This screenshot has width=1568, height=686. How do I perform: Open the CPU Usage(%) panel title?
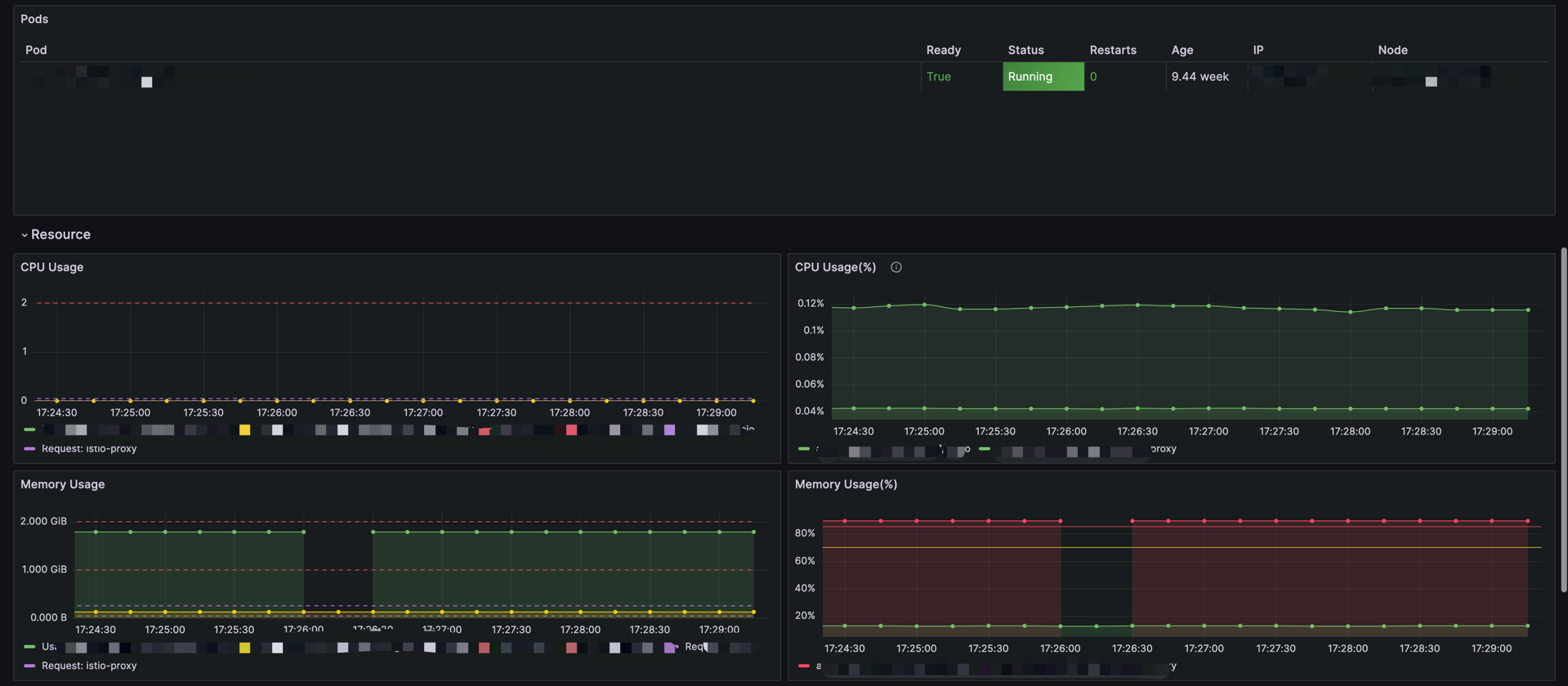835,267
